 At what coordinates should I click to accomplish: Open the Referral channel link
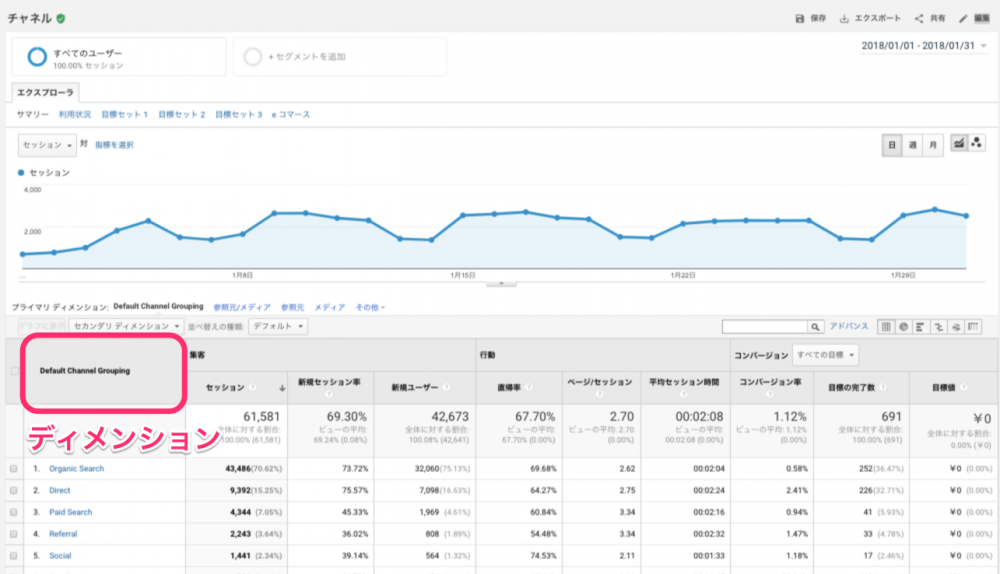coord(63,534)
